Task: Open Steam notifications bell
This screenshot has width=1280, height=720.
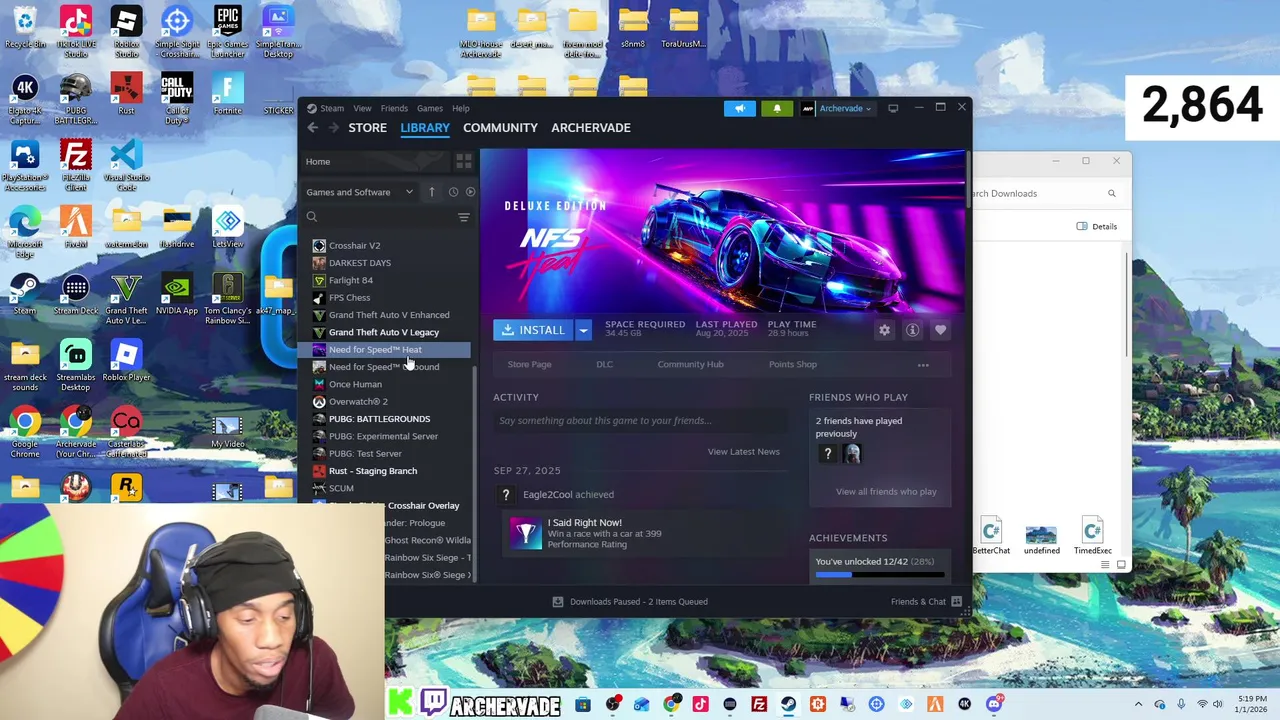Action: (777, 108)
